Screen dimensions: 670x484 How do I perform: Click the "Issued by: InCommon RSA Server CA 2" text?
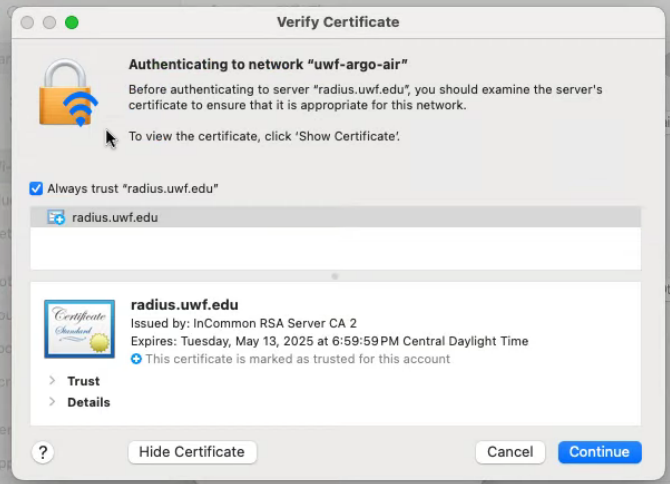point(244,323)
